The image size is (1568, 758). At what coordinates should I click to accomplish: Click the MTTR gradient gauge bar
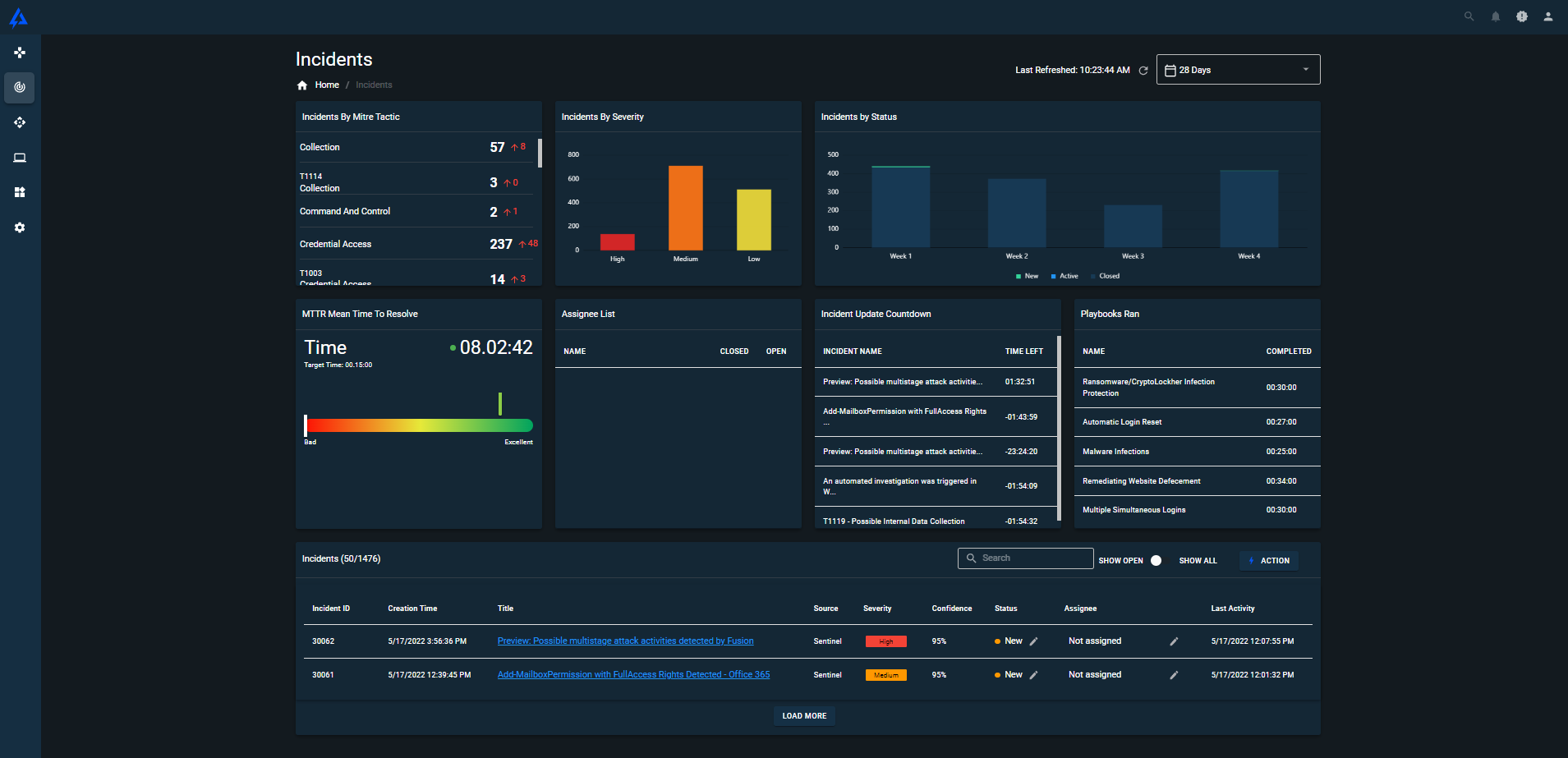419,425
